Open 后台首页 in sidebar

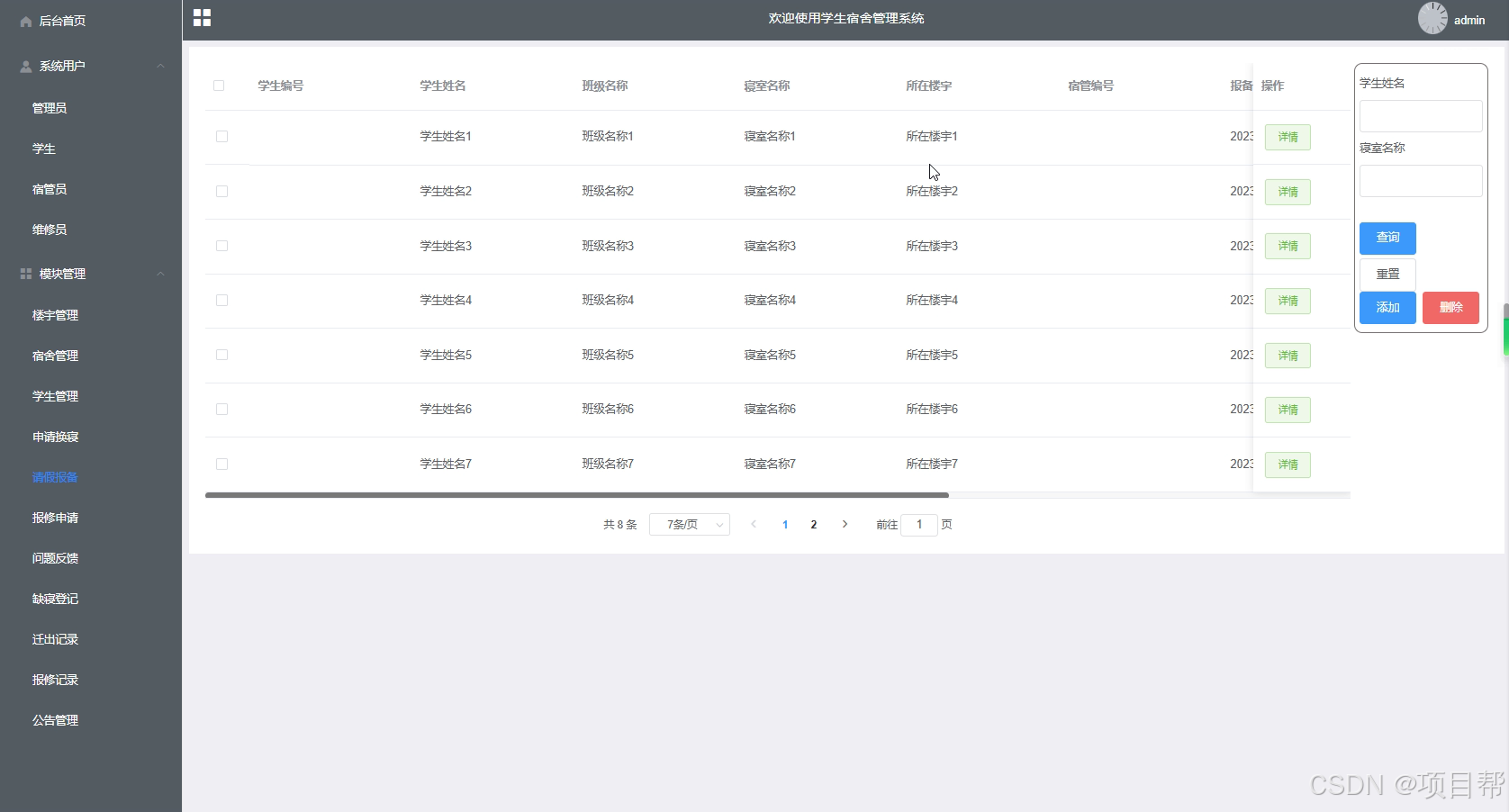62,21
